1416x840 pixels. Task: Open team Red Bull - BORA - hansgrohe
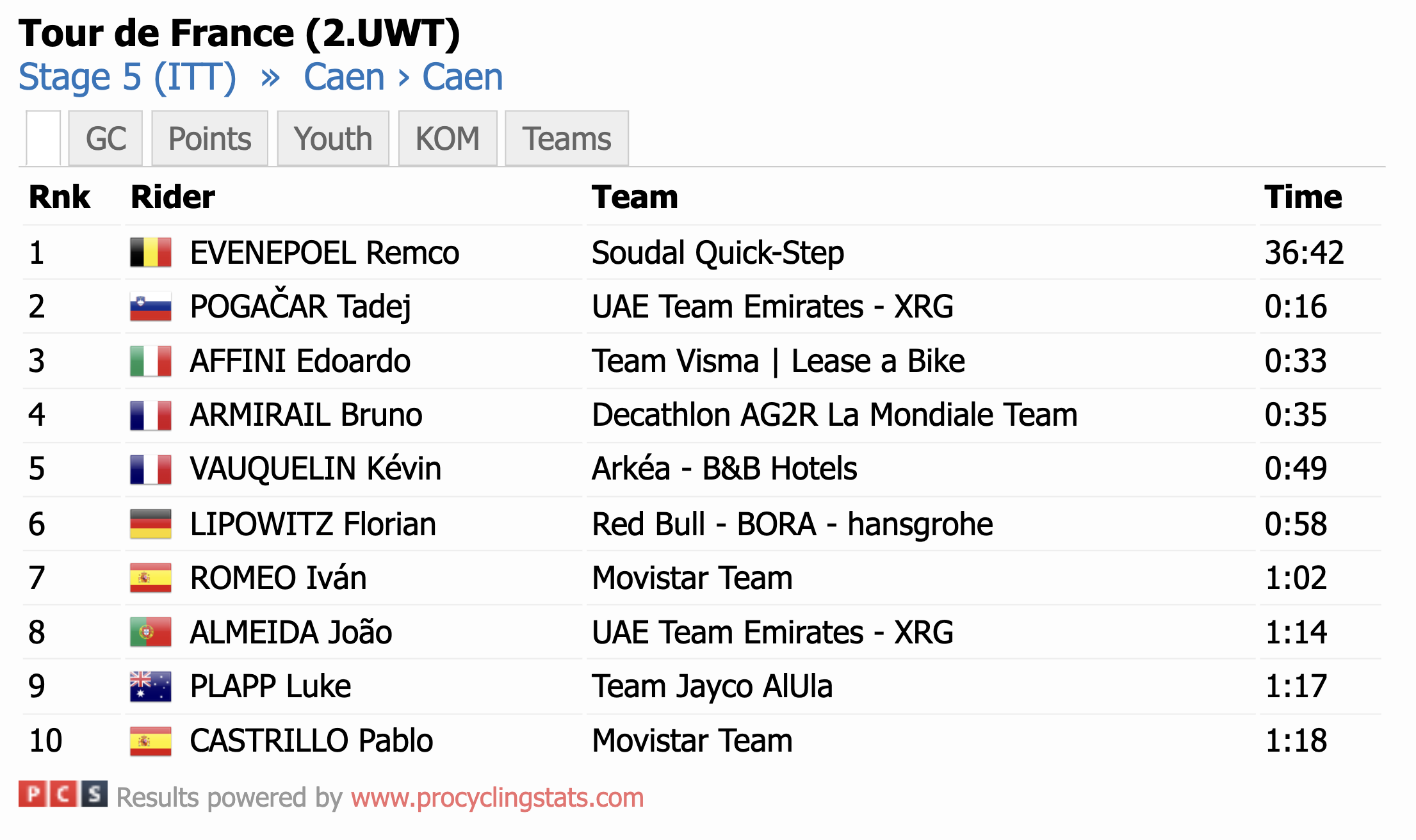click(792, 524)
